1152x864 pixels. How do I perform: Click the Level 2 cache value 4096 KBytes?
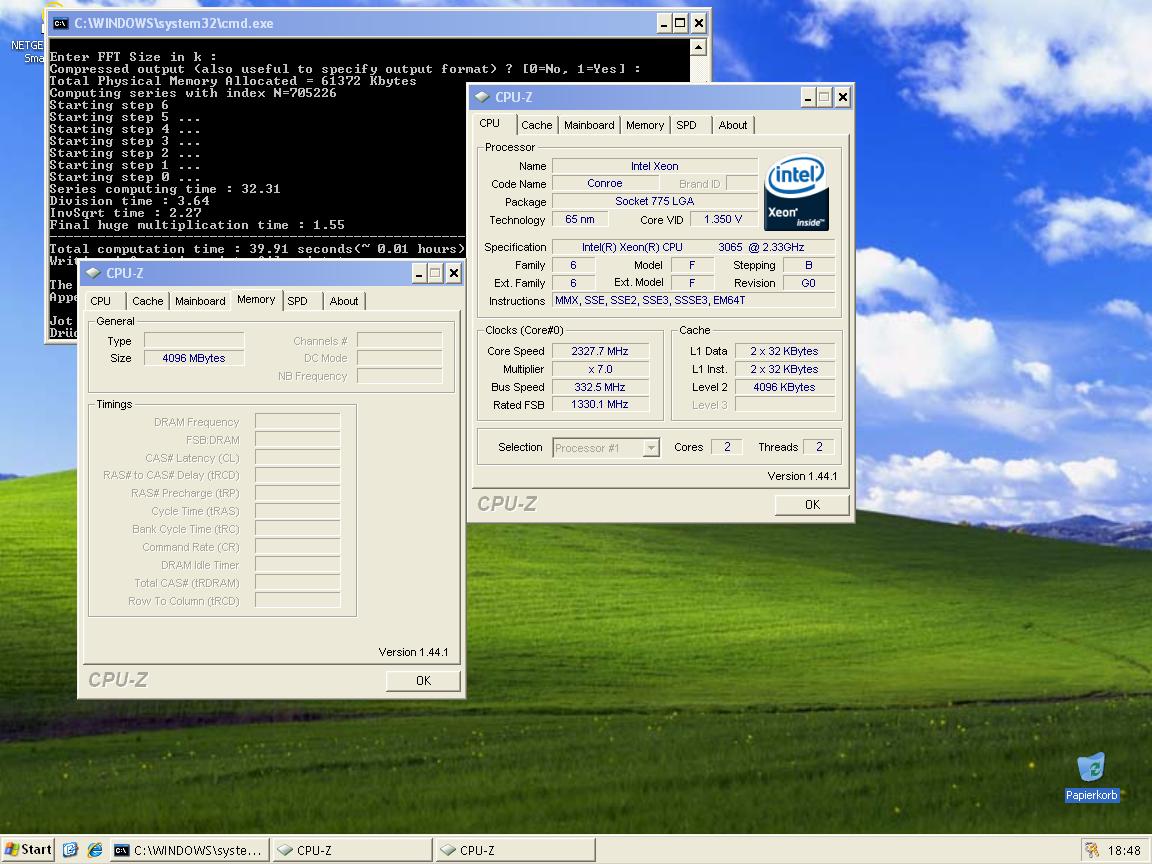[x=785, y=387]
